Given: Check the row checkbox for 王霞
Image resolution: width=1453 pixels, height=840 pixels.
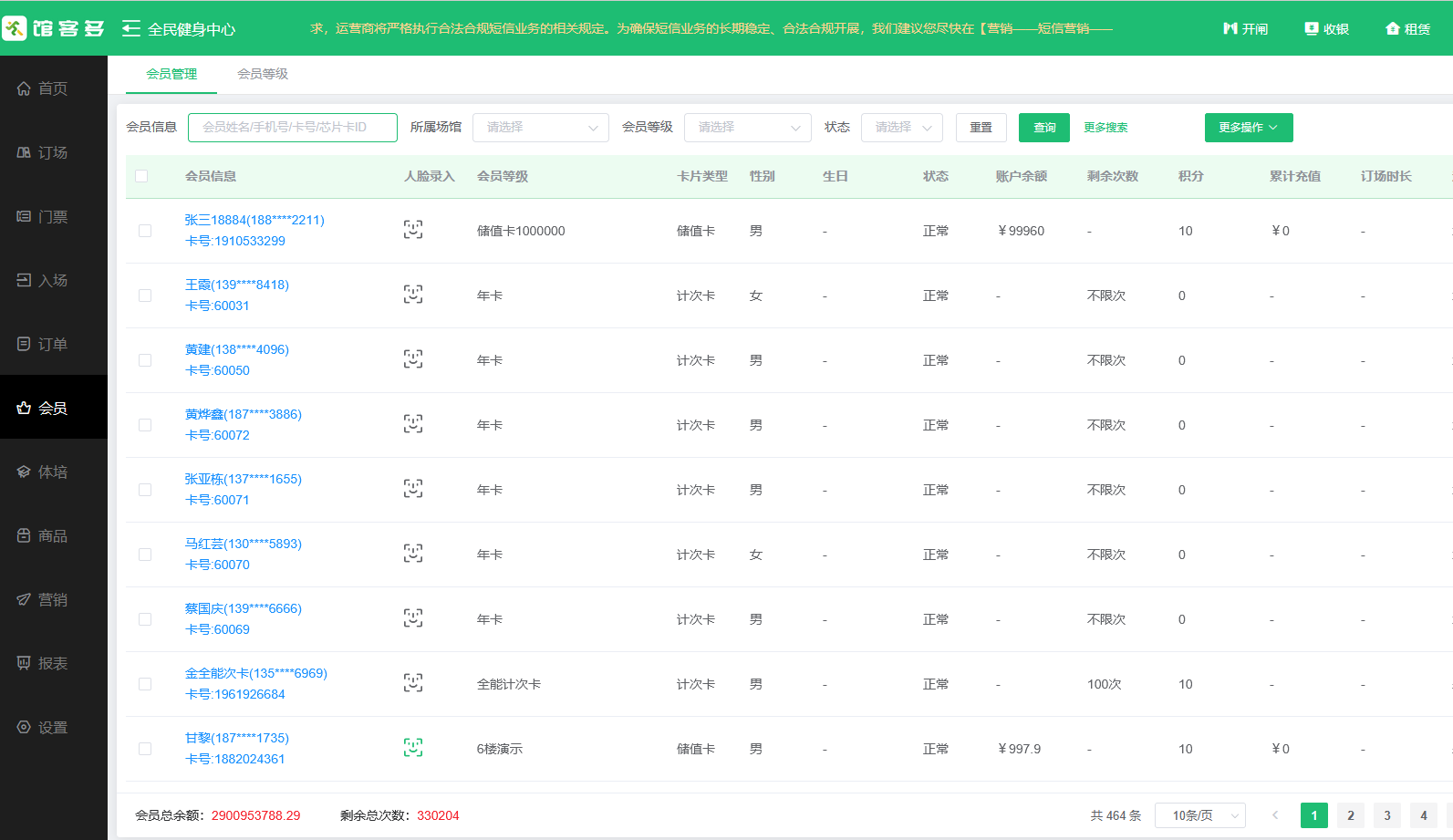Looking at the screenshot, I should [x=145, y=296].
